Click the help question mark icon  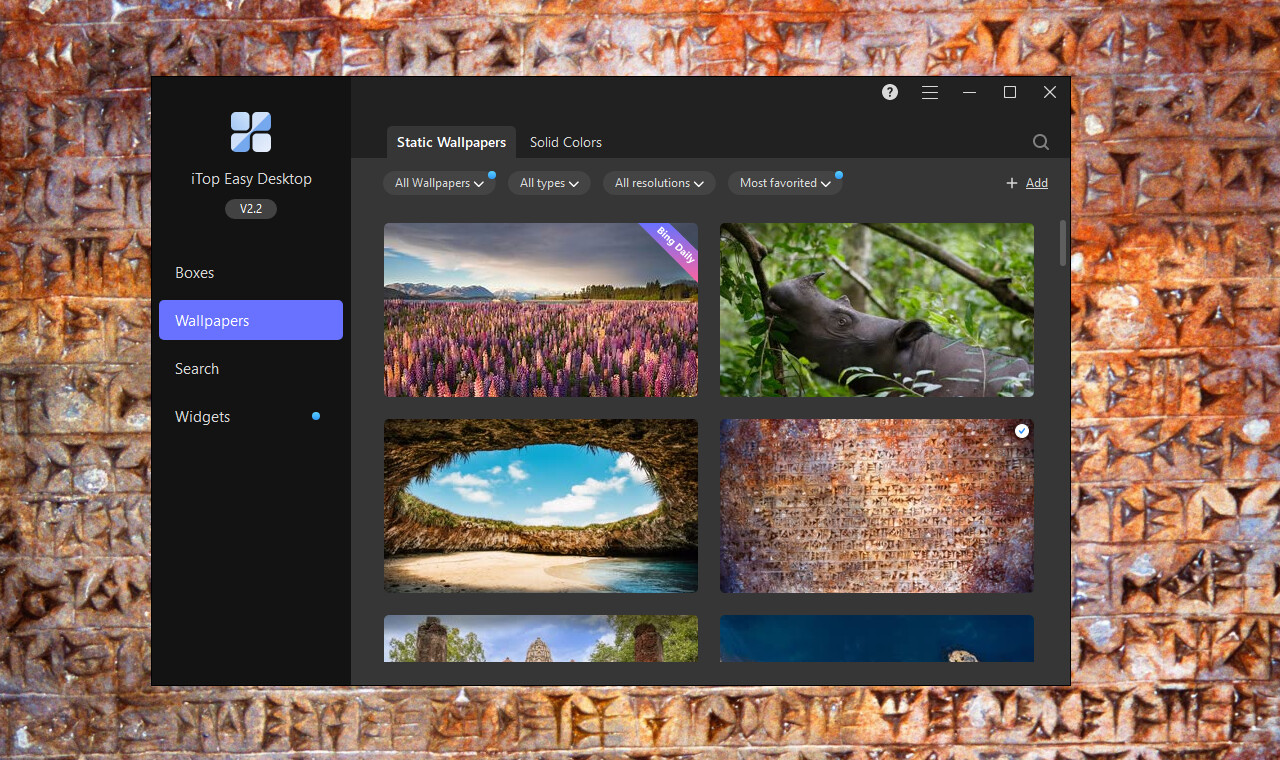point(889,91)
